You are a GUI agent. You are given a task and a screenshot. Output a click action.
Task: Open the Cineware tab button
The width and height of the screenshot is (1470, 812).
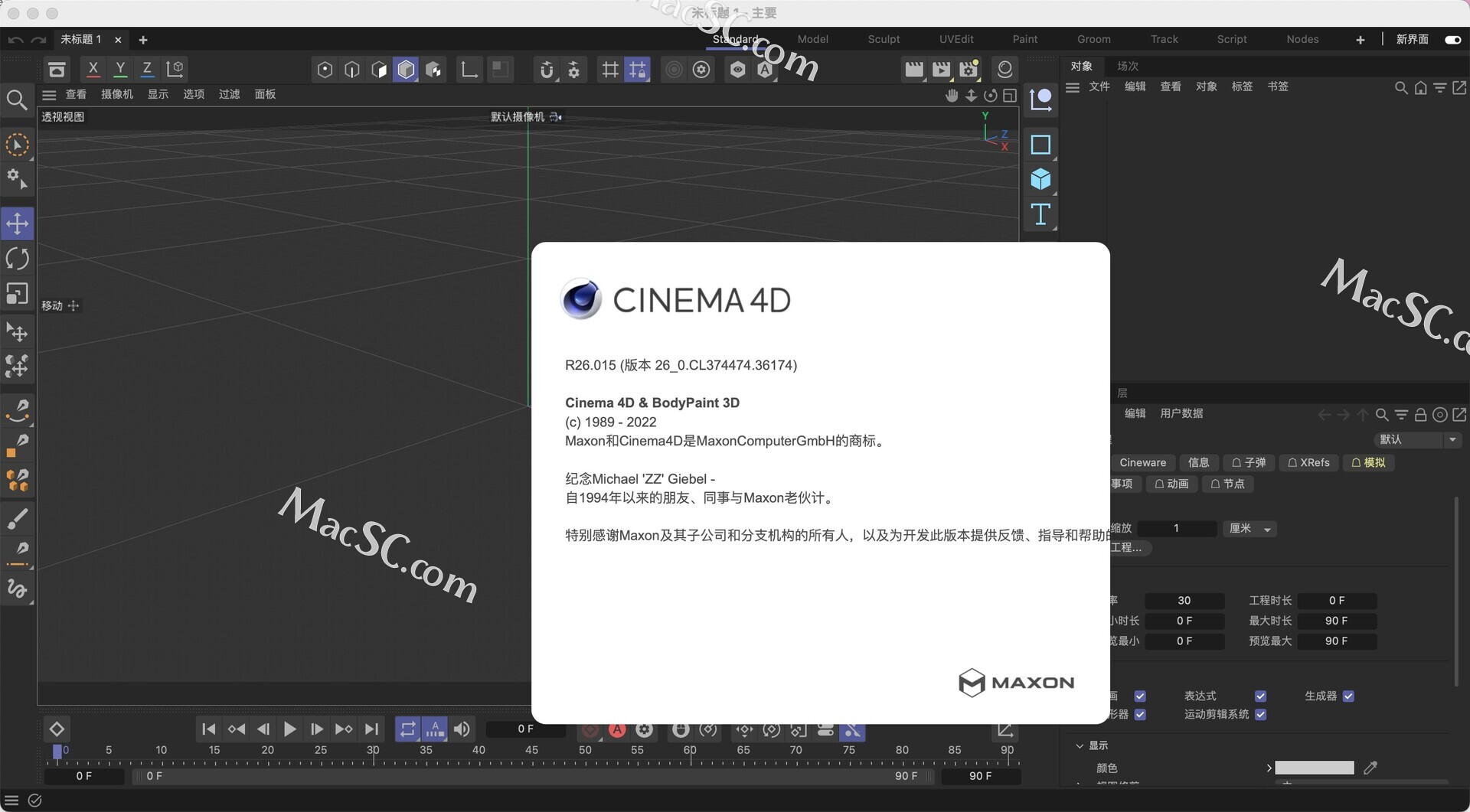[x=1142, y=462]
